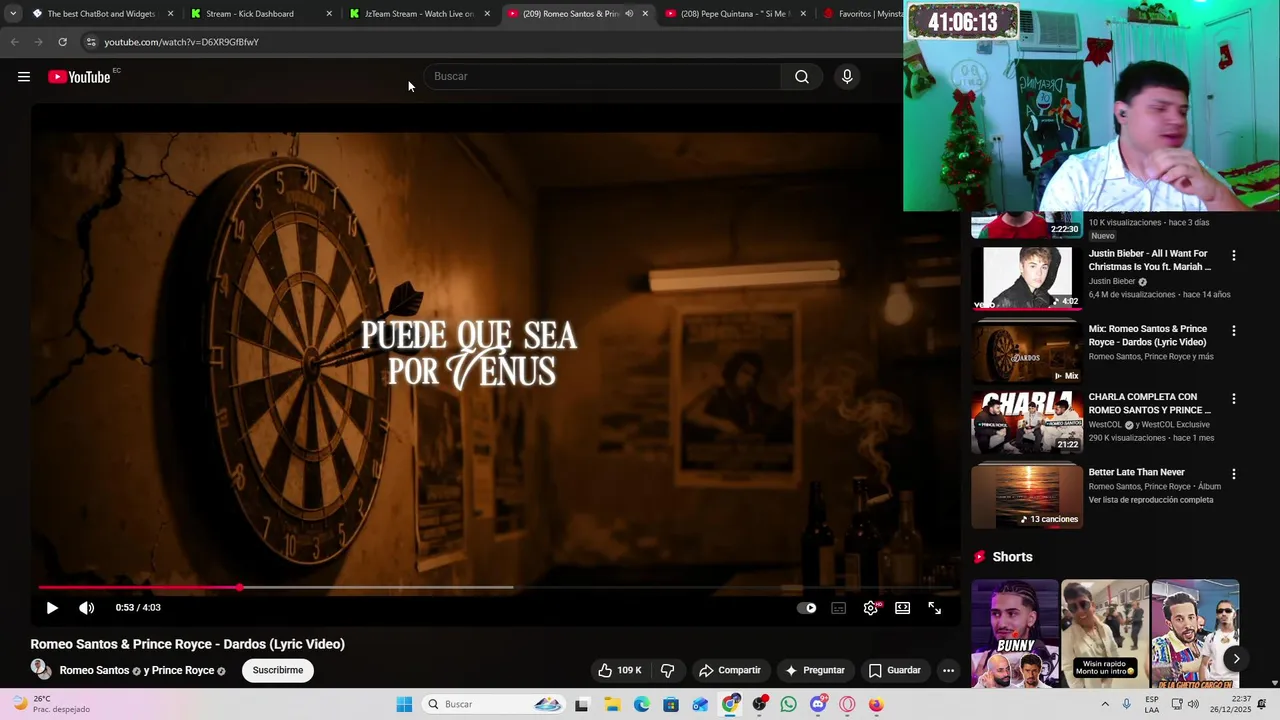The width and height of the screenshot is (1280, 720).
Task: Open options for the Mix suggestion
Action: point(1234,331)
